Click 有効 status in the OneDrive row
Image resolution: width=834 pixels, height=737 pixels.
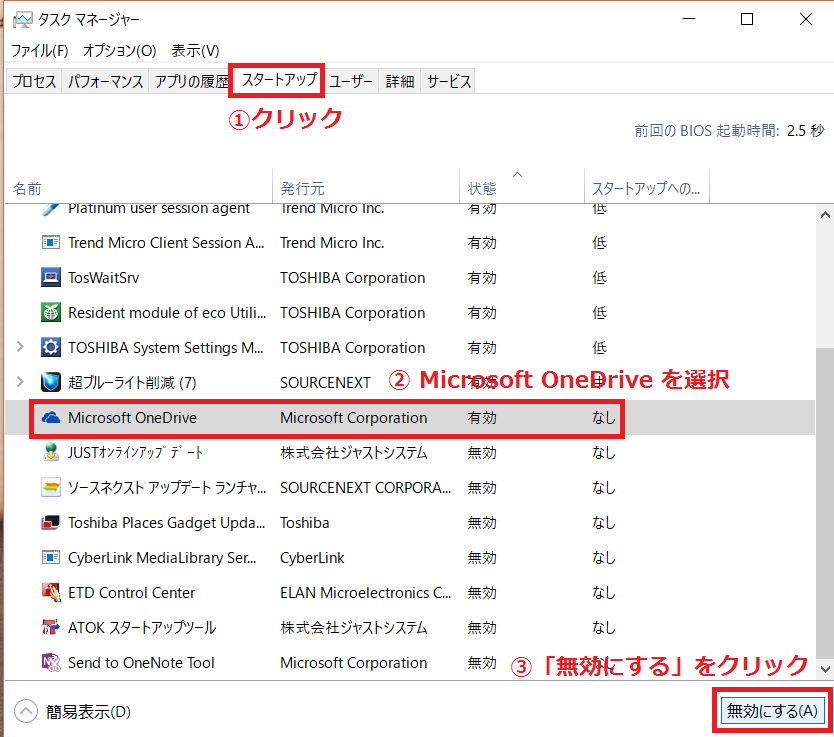click(482, 418)
